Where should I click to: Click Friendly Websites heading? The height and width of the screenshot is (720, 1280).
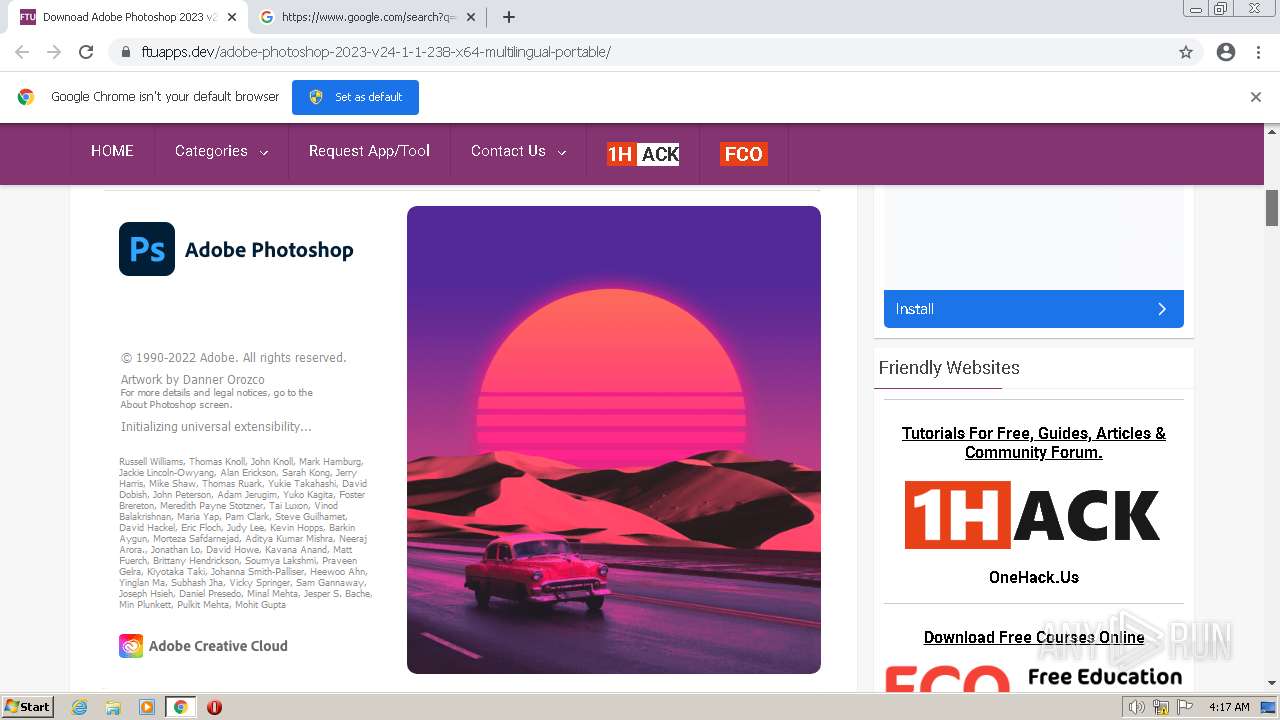[x=949, y=367]
